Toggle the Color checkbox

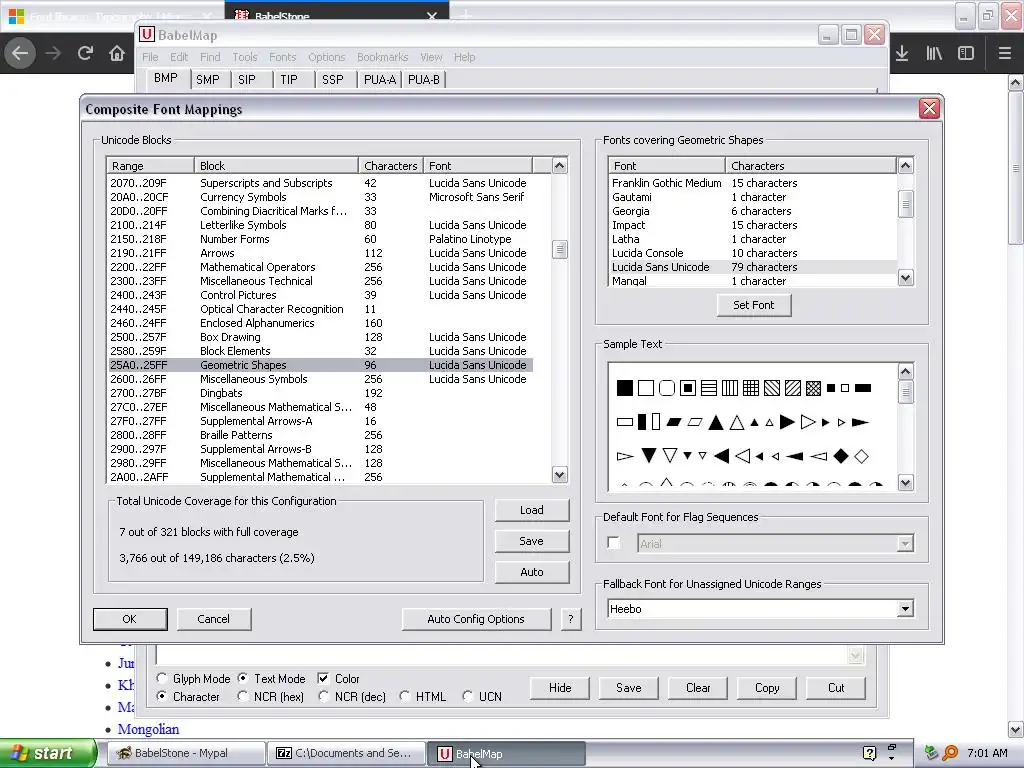pyautogui.click(x=323, y=679)
